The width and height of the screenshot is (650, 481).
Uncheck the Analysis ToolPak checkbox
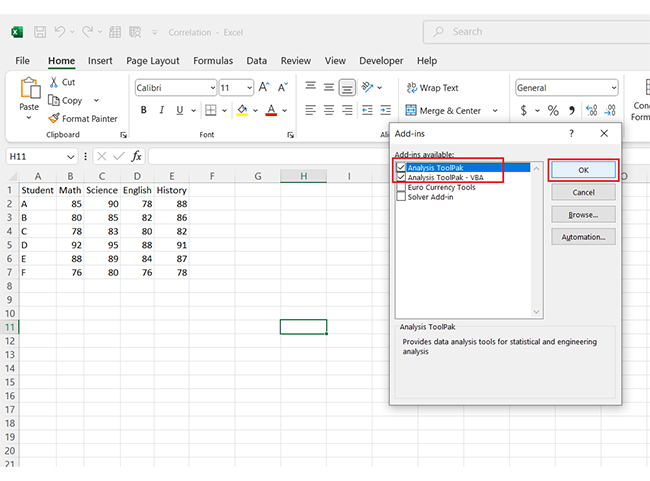pos(401,167)
